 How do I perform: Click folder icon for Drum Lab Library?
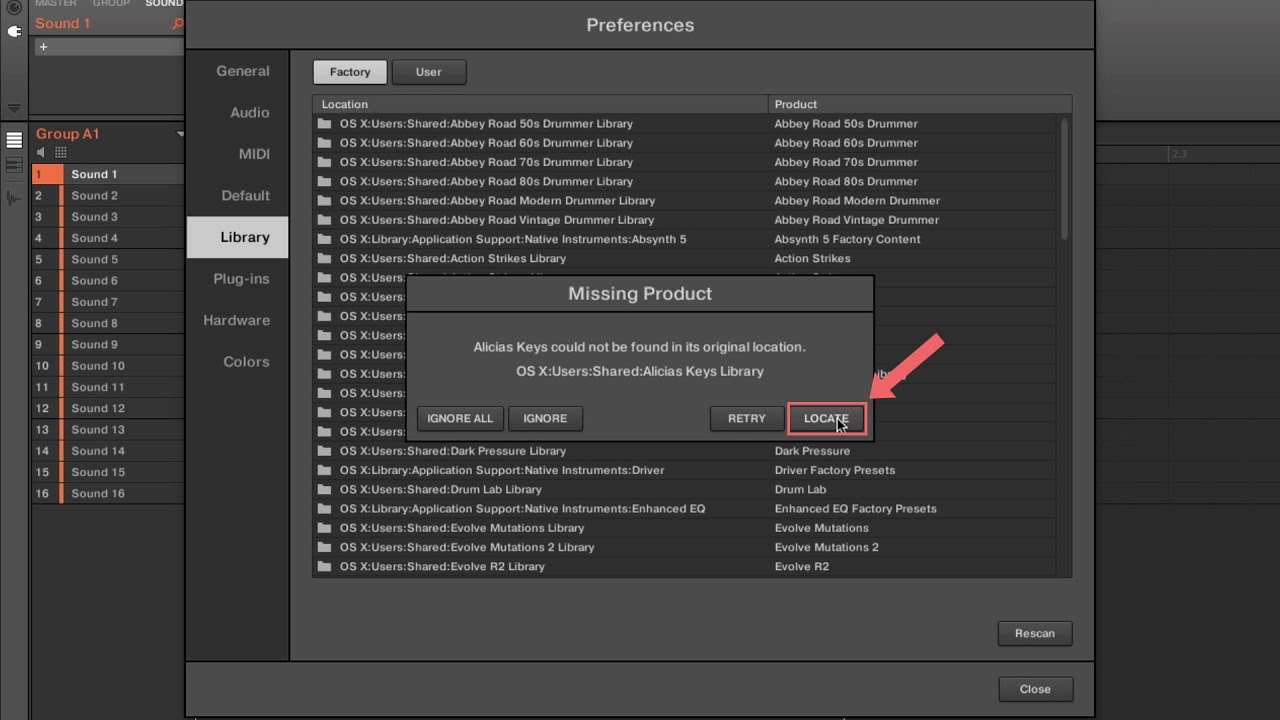(324, 489)
